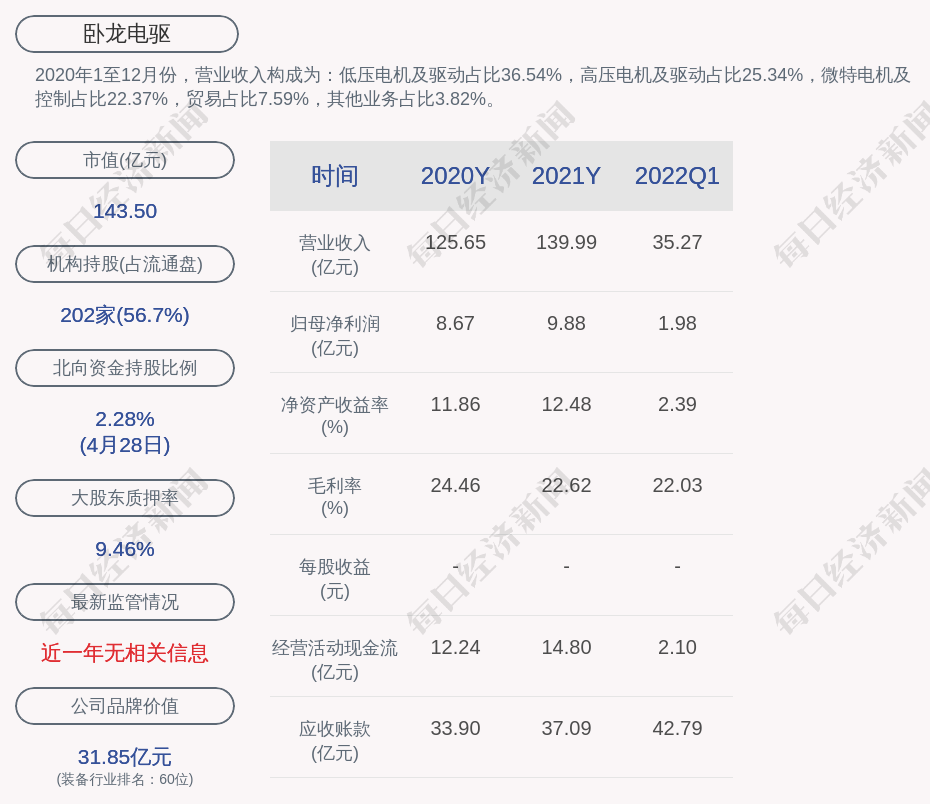Screen dimensions: 930x804
Task: Select the 最新监管情况 pill
Action: (x=125, y=602)
